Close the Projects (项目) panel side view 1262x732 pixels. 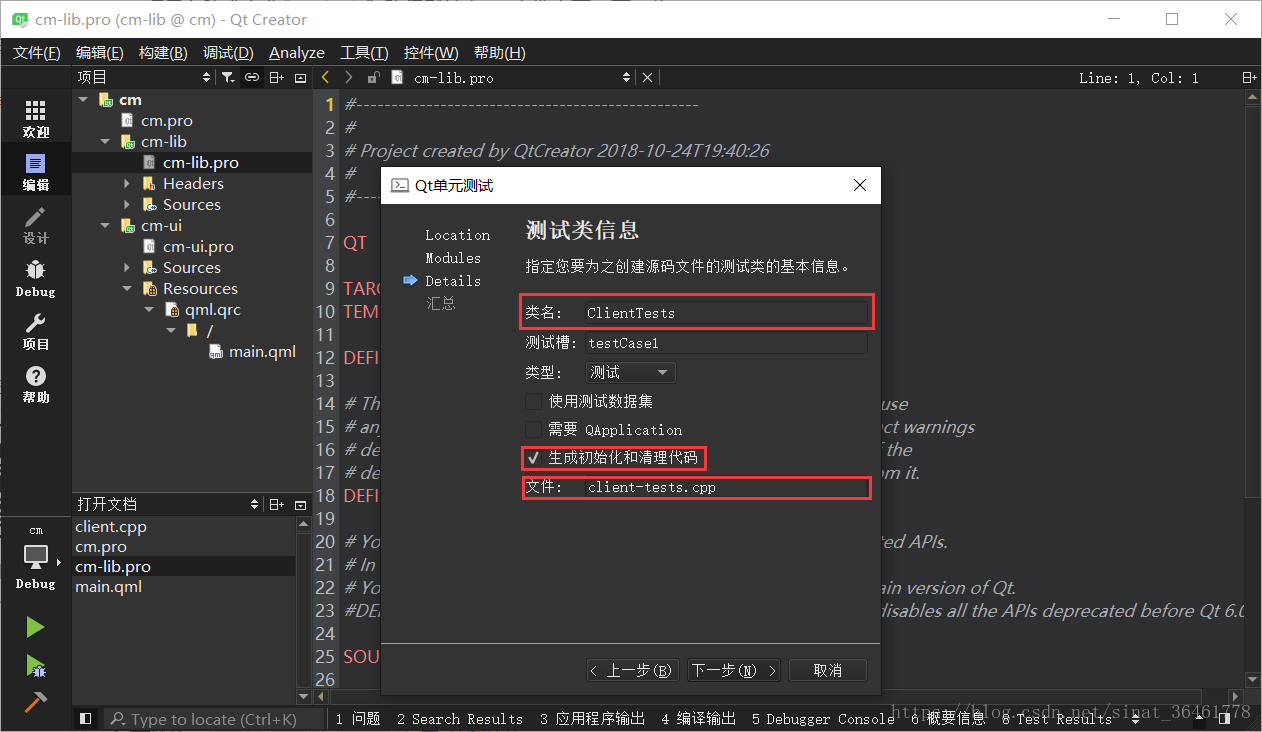(x=300, y=77)
